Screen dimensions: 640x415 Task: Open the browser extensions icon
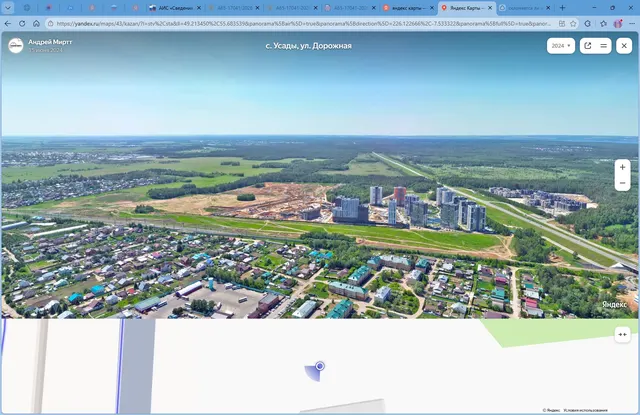[587, 24]
